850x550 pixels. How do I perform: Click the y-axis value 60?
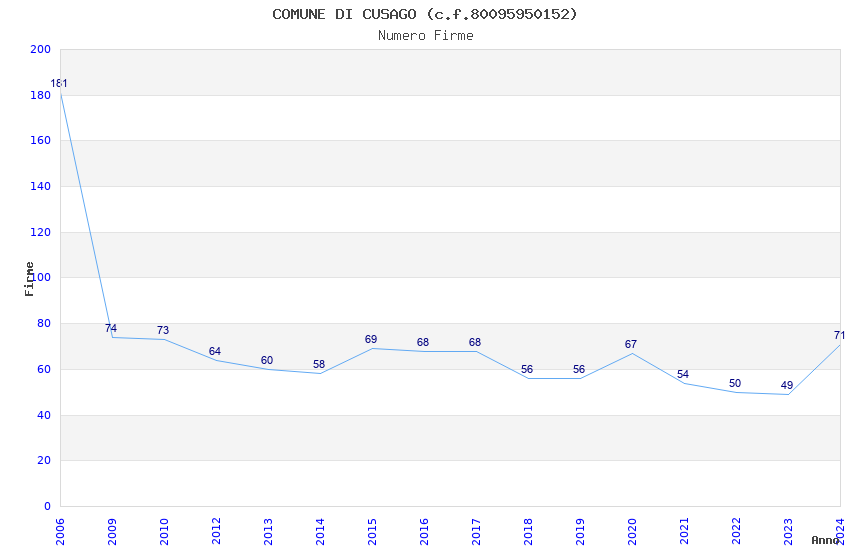[43, 370]
